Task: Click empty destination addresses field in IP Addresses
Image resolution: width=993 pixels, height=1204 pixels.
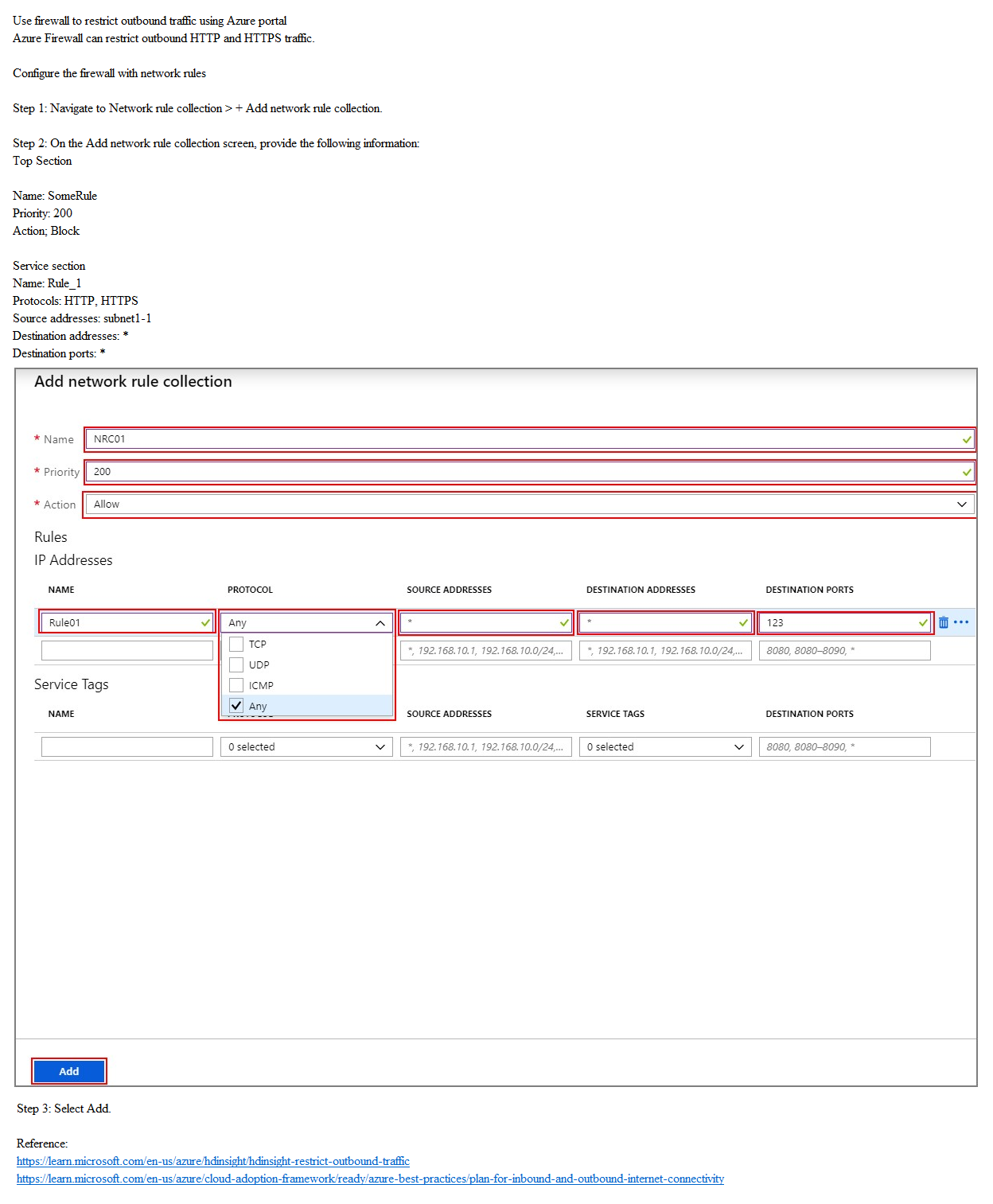Action: [665, 651]
